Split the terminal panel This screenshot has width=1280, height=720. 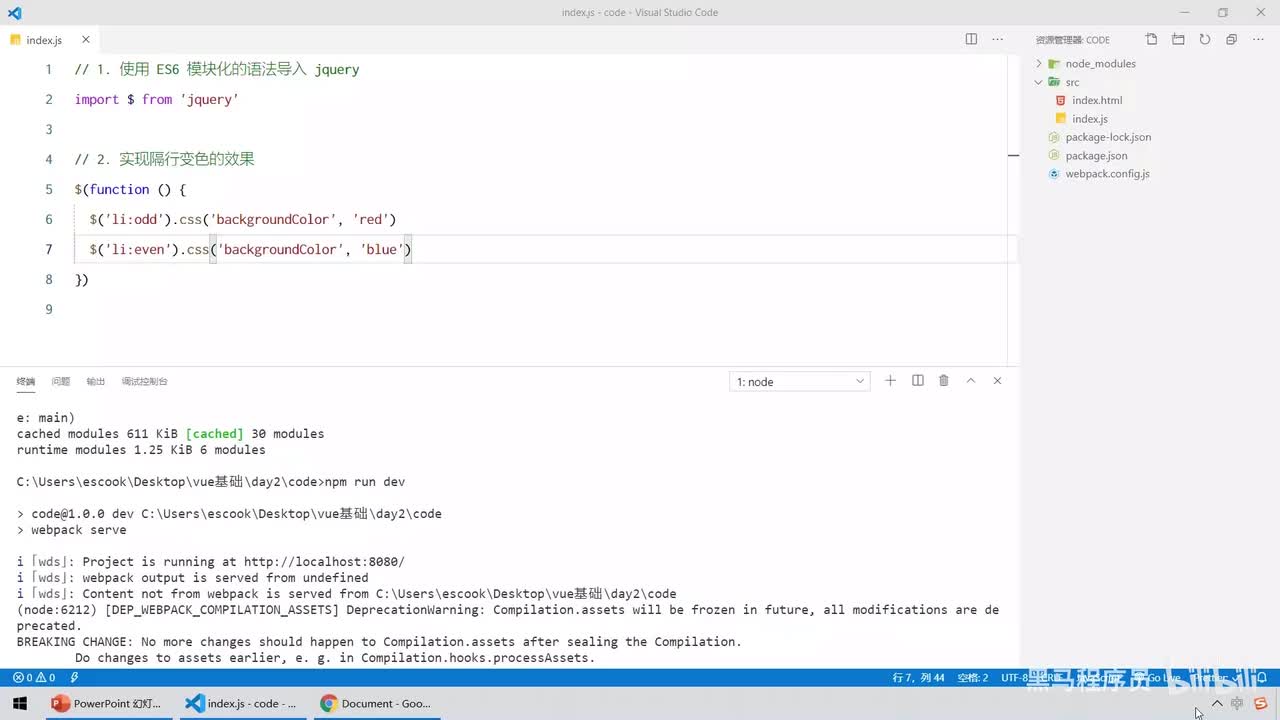[x=917, y=380]
